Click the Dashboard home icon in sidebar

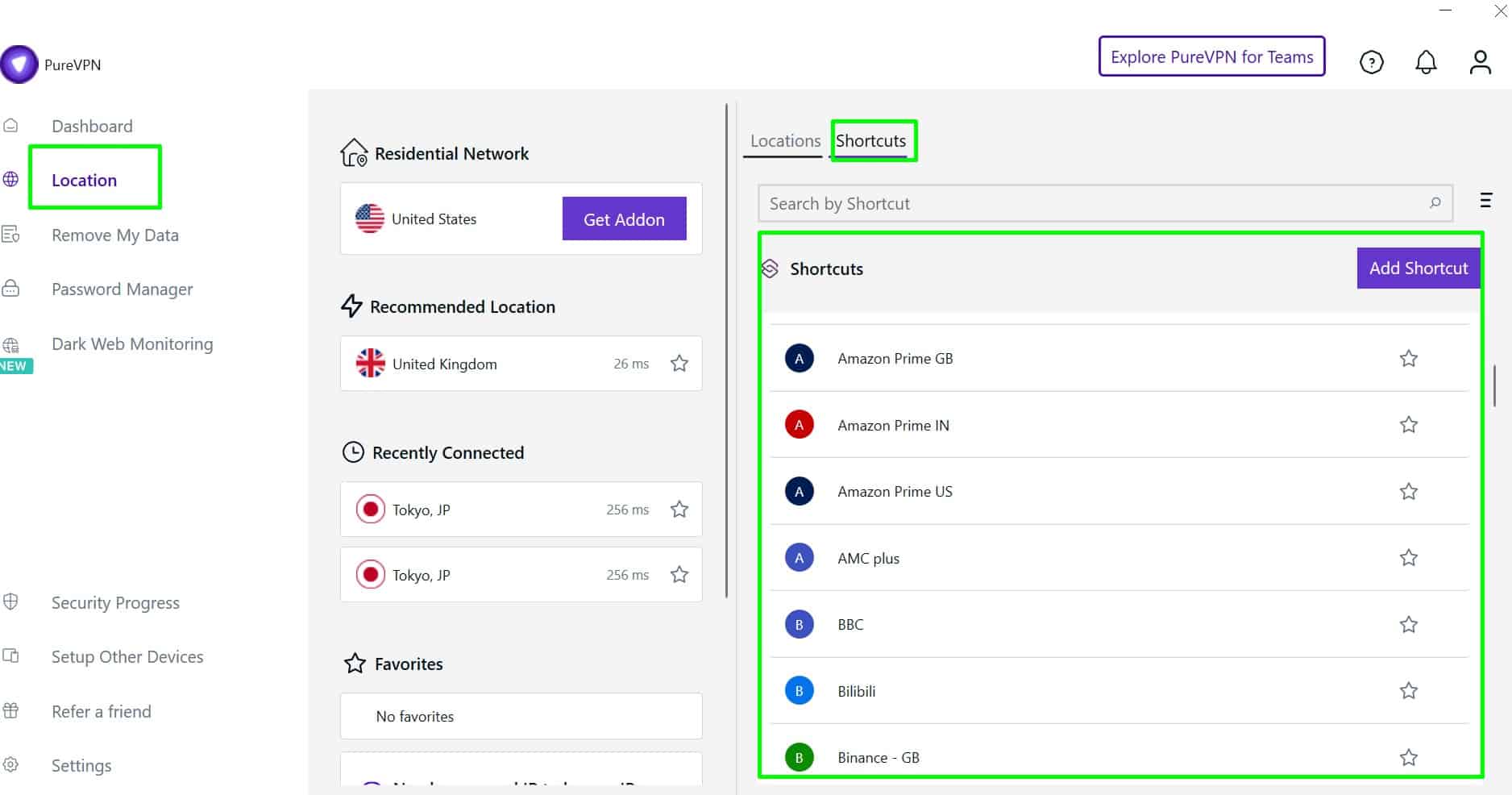(x=10, y=126)
